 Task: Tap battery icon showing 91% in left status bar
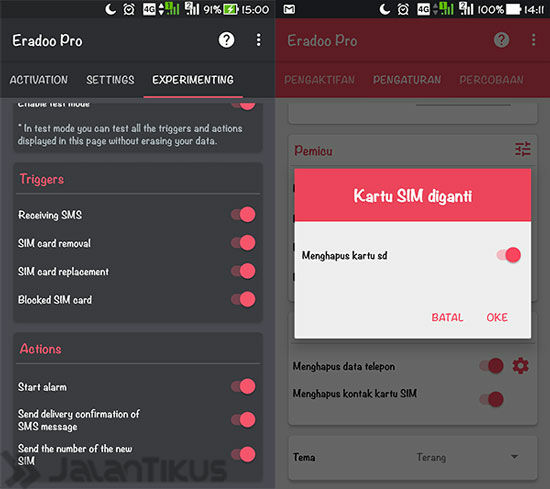231,9
